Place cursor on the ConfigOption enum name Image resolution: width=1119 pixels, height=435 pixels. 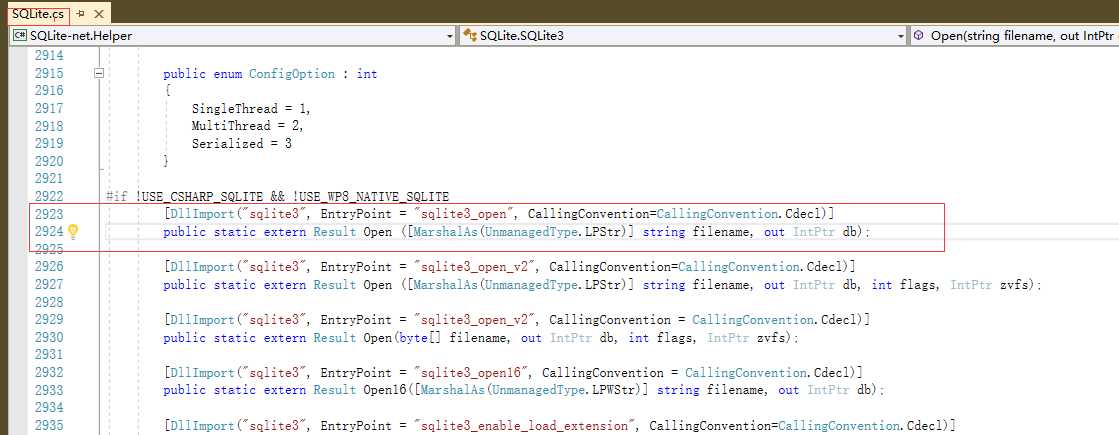[292, 73]
